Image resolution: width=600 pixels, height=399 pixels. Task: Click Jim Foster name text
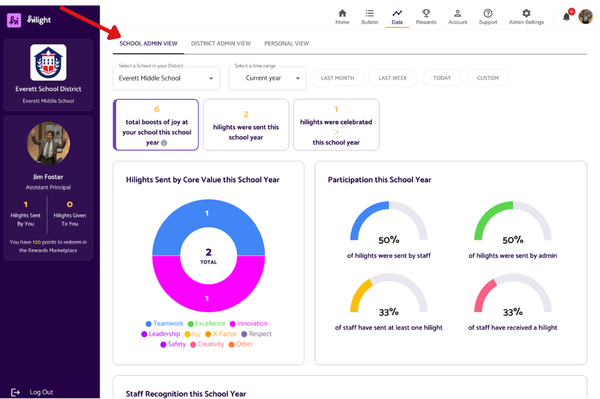coord(48,177)
